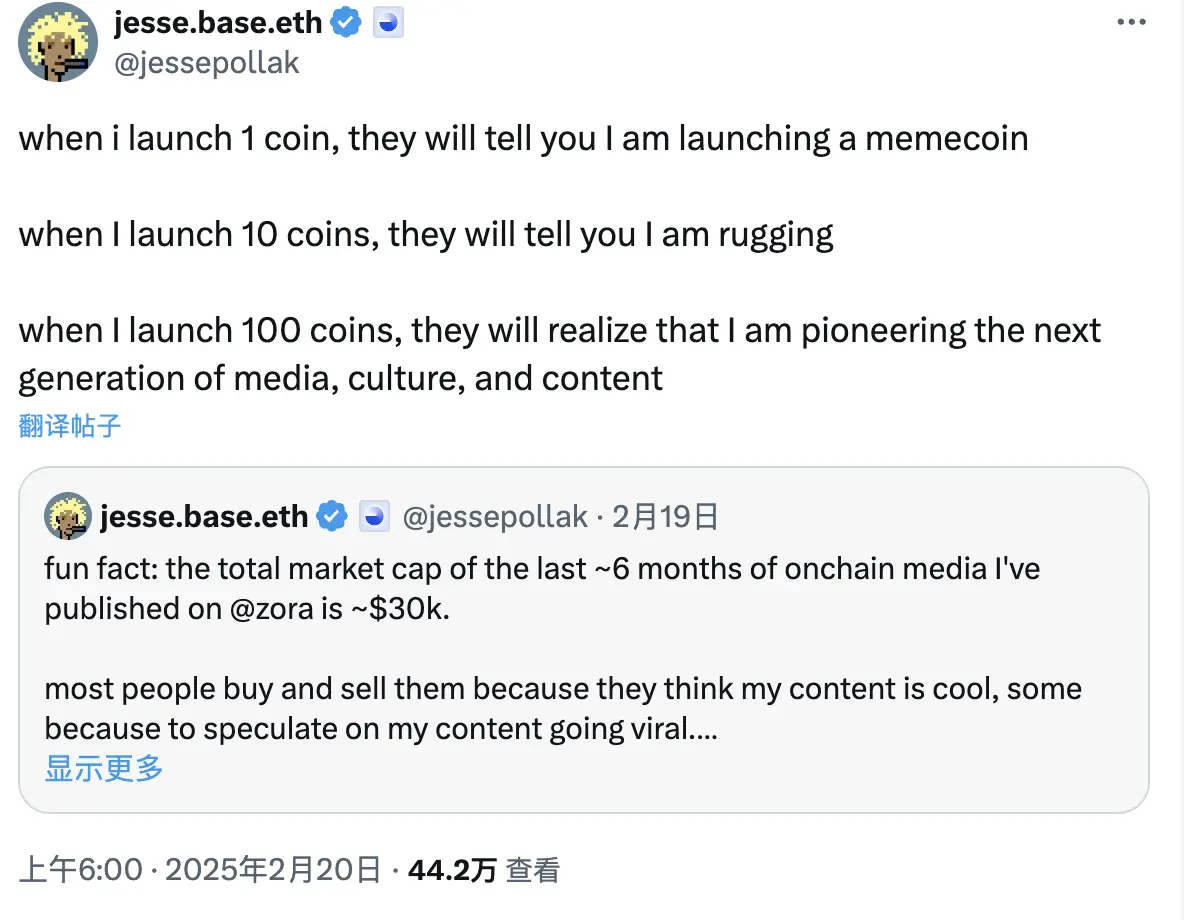Click the jesse.base.eth display name
Viewport: 1194px width, 920px height.
215,22
